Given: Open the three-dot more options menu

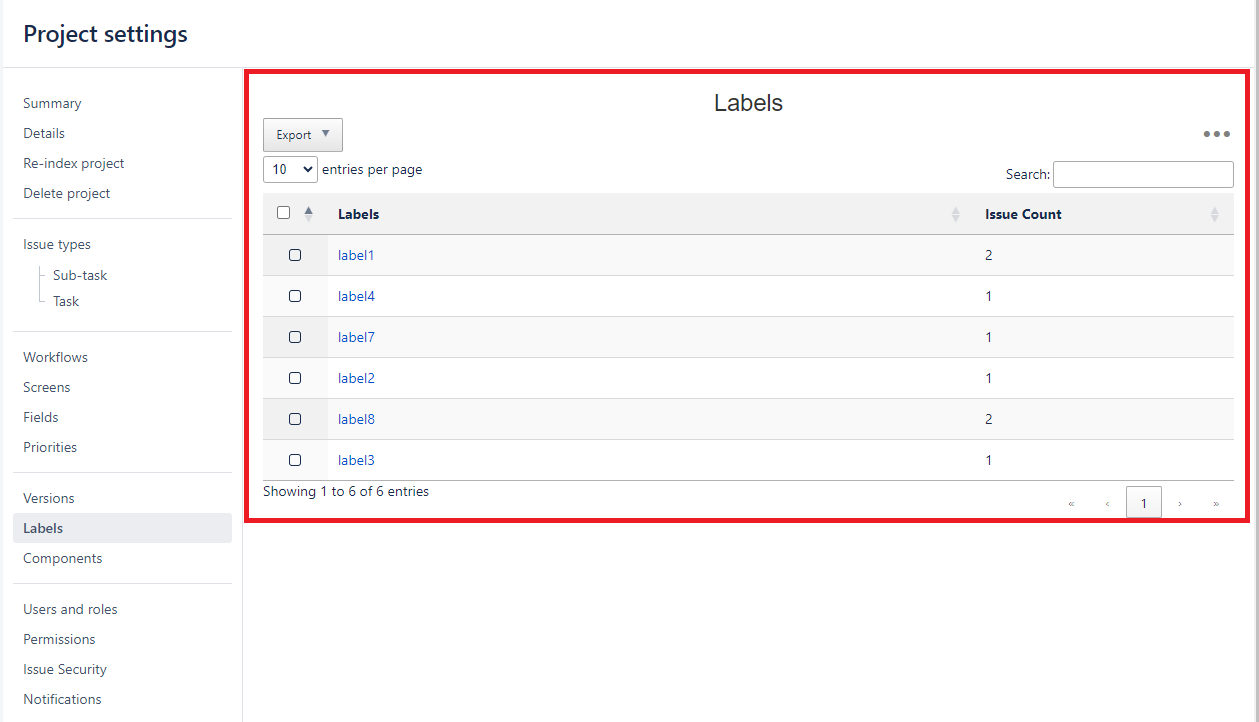Looking at the screenshot, I should [1216, 135].
